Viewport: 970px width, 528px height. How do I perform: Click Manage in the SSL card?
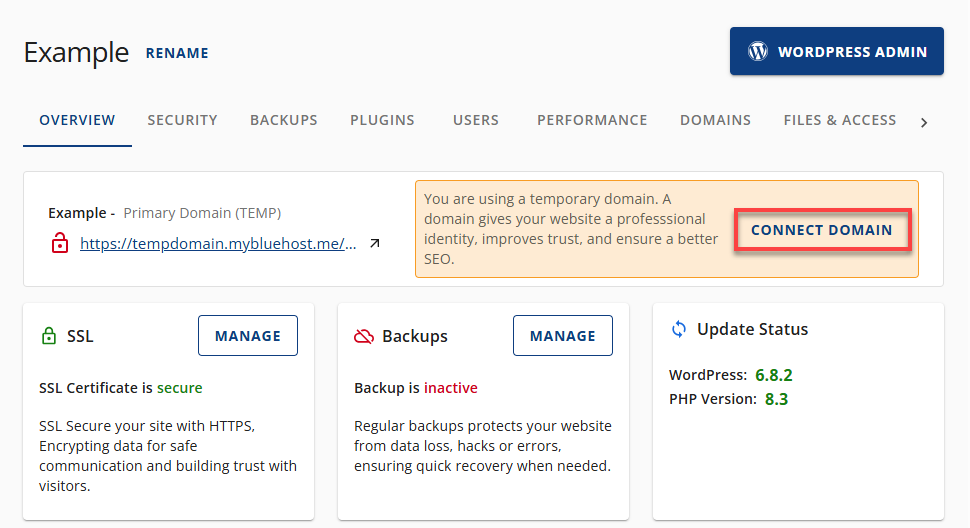pyautogui.click(x=248, y=336)
